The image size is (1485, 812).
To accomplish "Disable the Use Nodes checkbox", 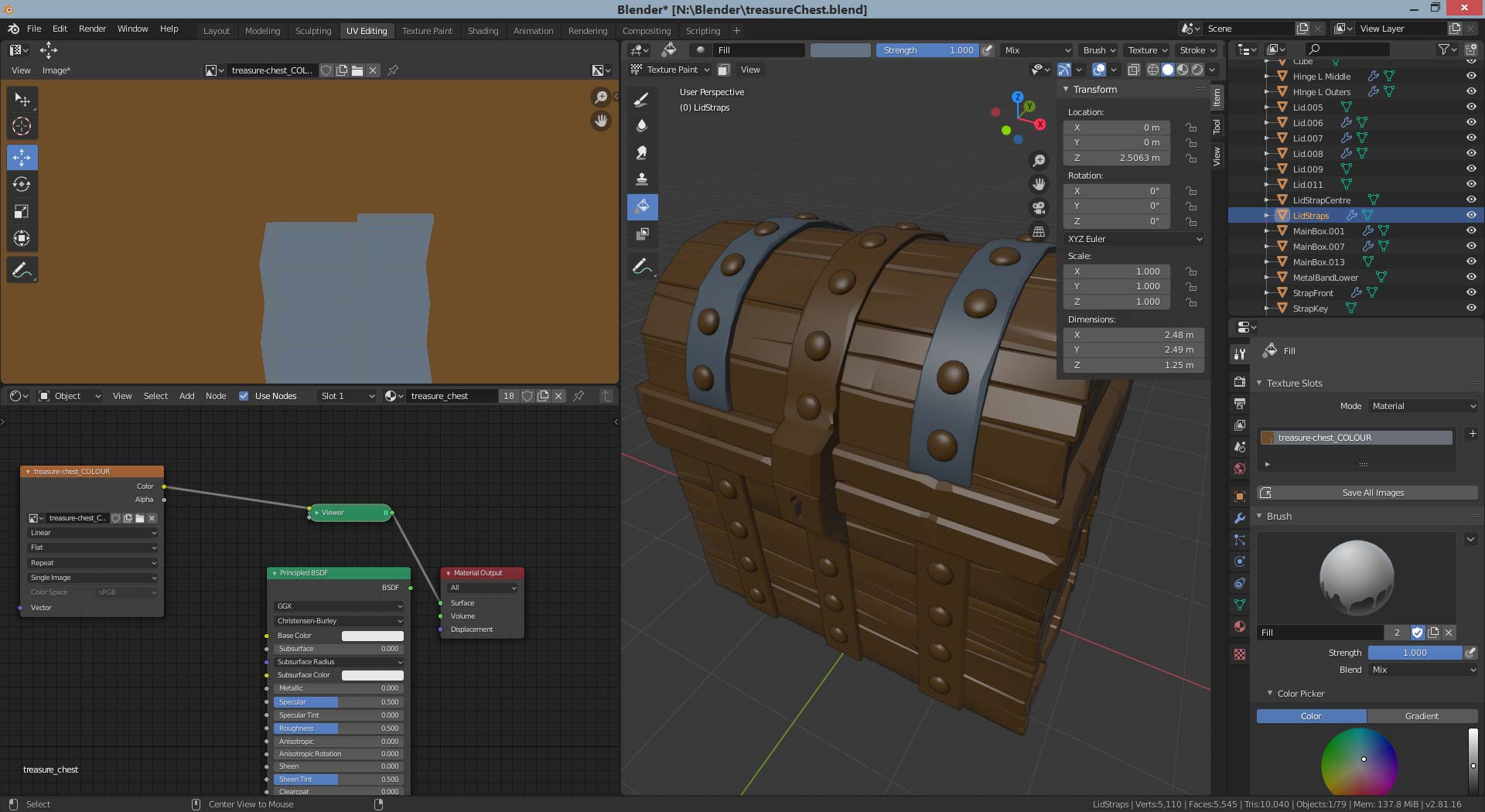I will click(x=244, y=396).
